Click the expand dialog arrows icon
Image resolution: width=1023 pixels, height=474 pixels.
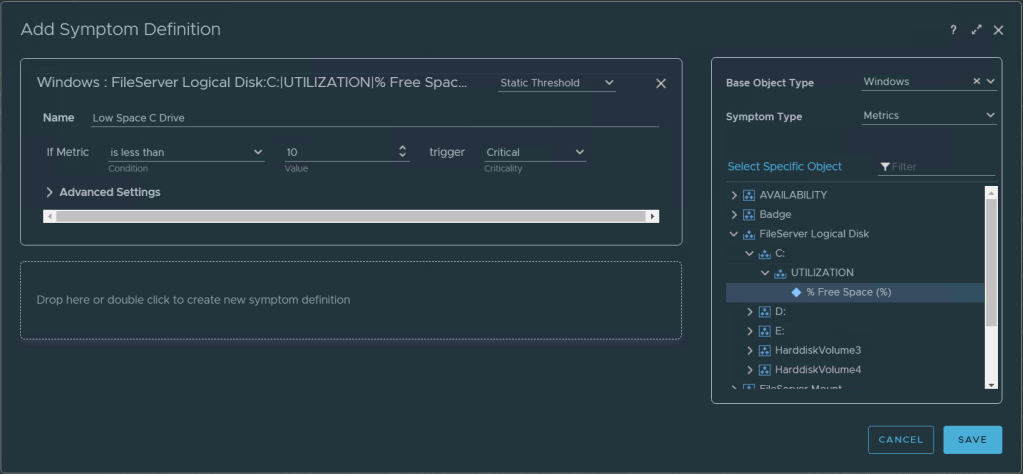click(977, 30)
